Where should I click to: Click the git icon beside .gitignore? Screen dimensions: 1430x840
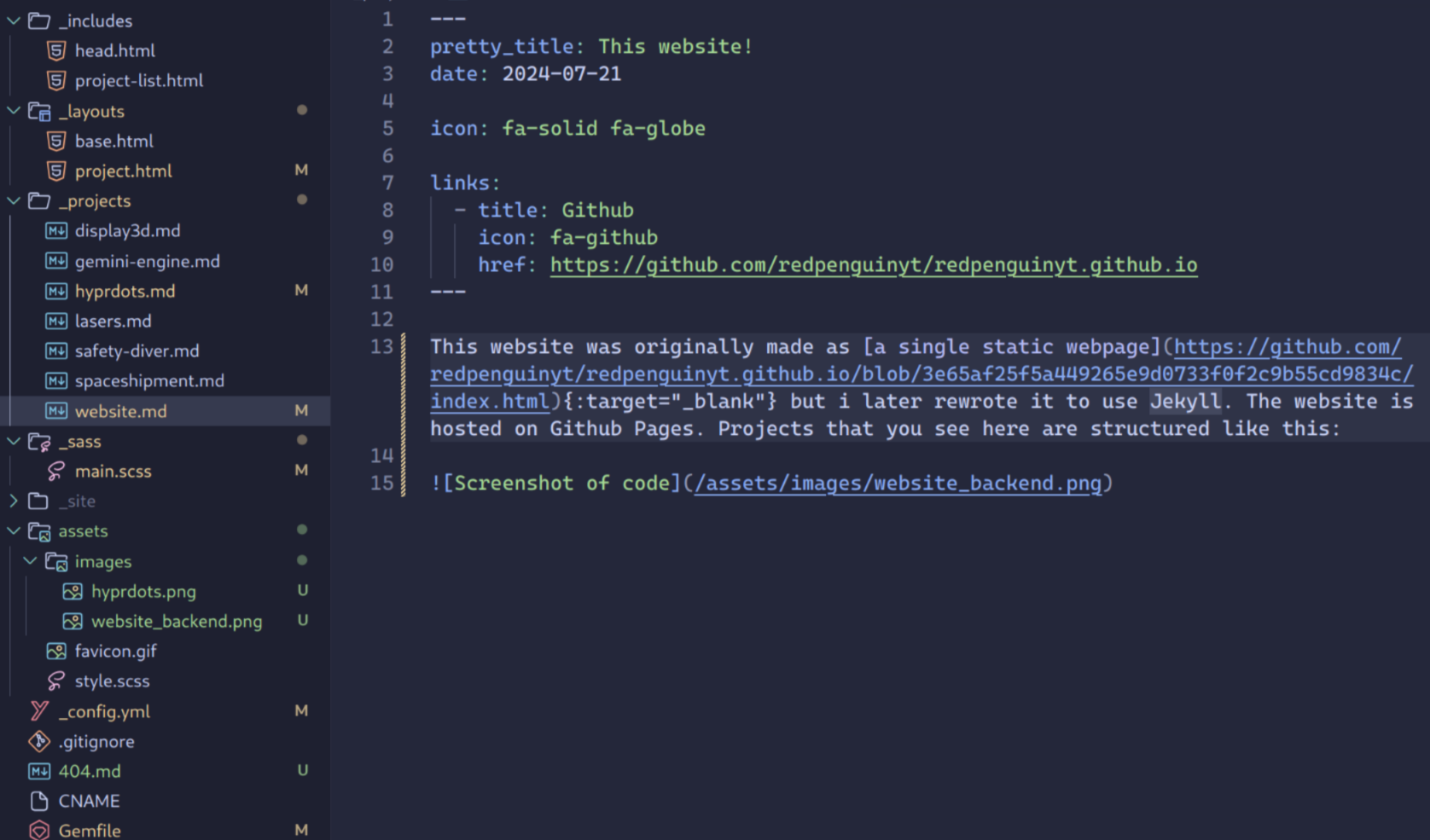pyautogui.click(x=38, y=741)
